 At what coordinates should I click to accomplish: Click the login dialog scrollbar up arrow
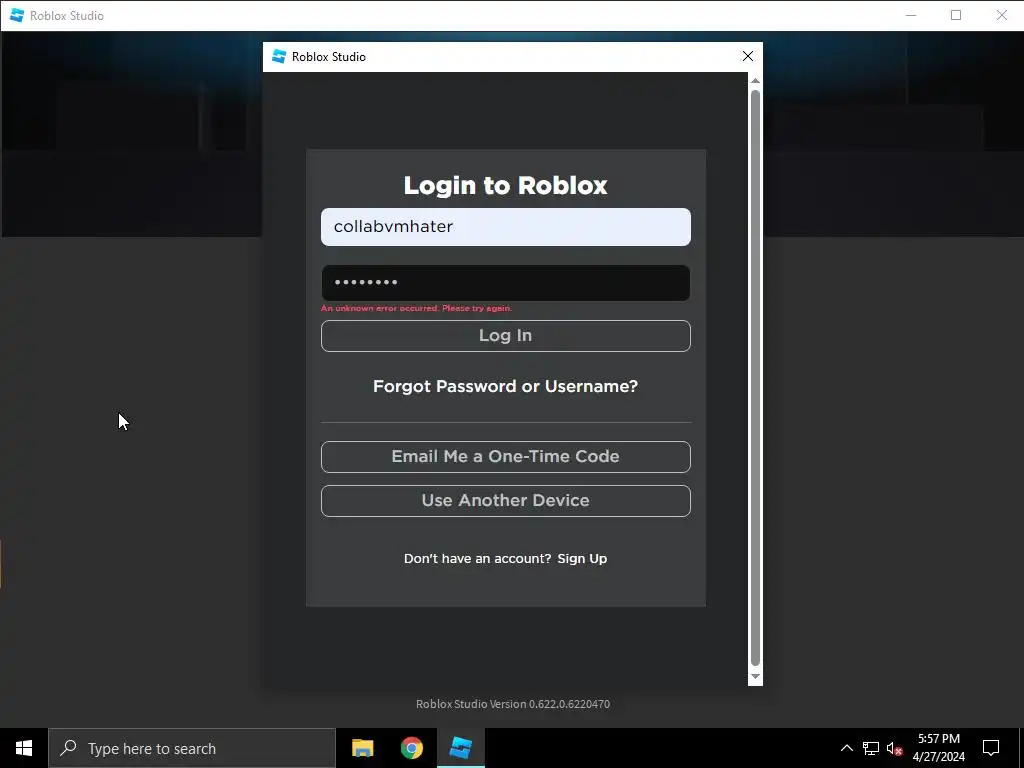(x=755, y=80)
